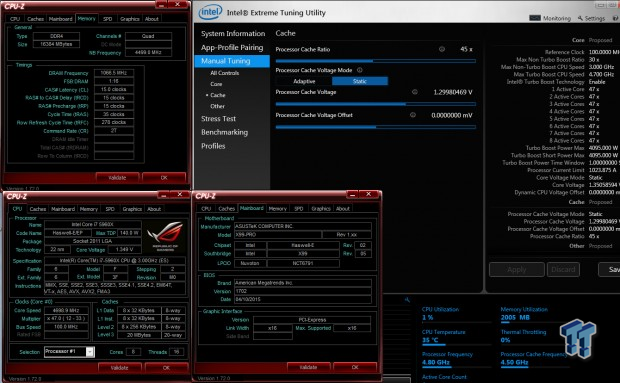Click the BIOS Version 1702 field
The width and height of the screenshot is (620, 383).
point(302,291)
